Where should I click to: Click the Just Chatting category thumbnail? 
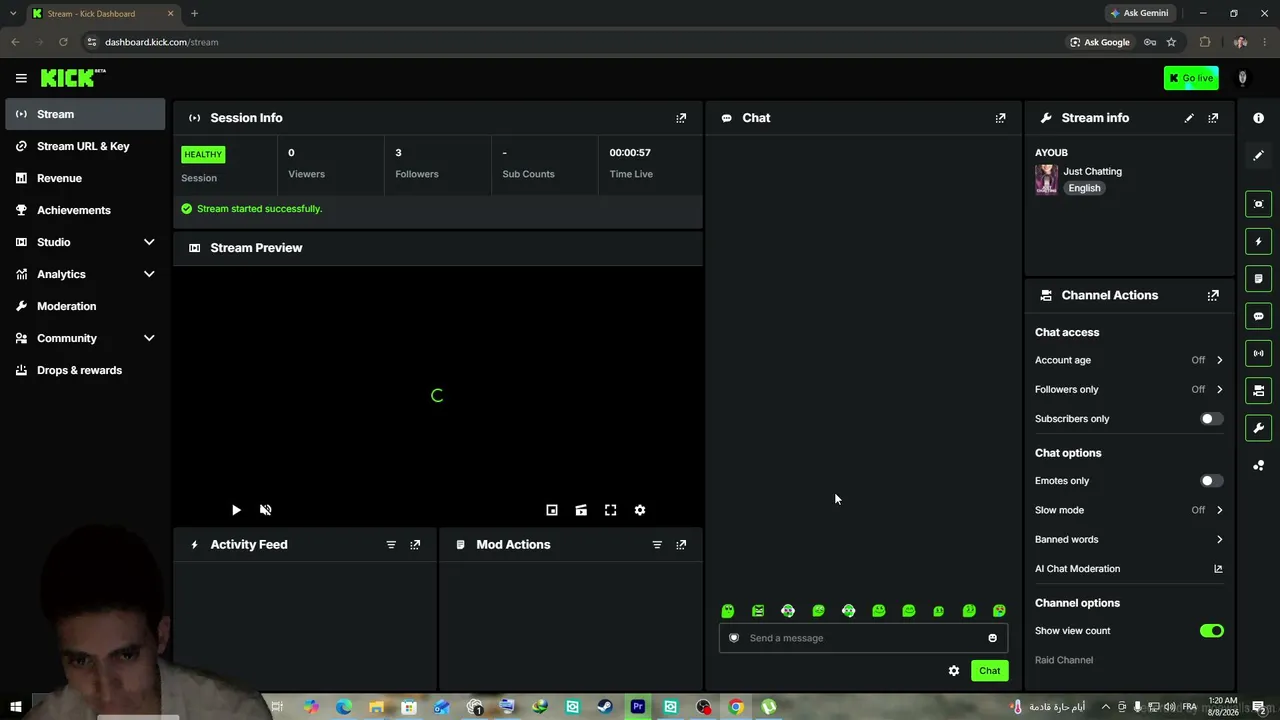(x=1046, y=179)
